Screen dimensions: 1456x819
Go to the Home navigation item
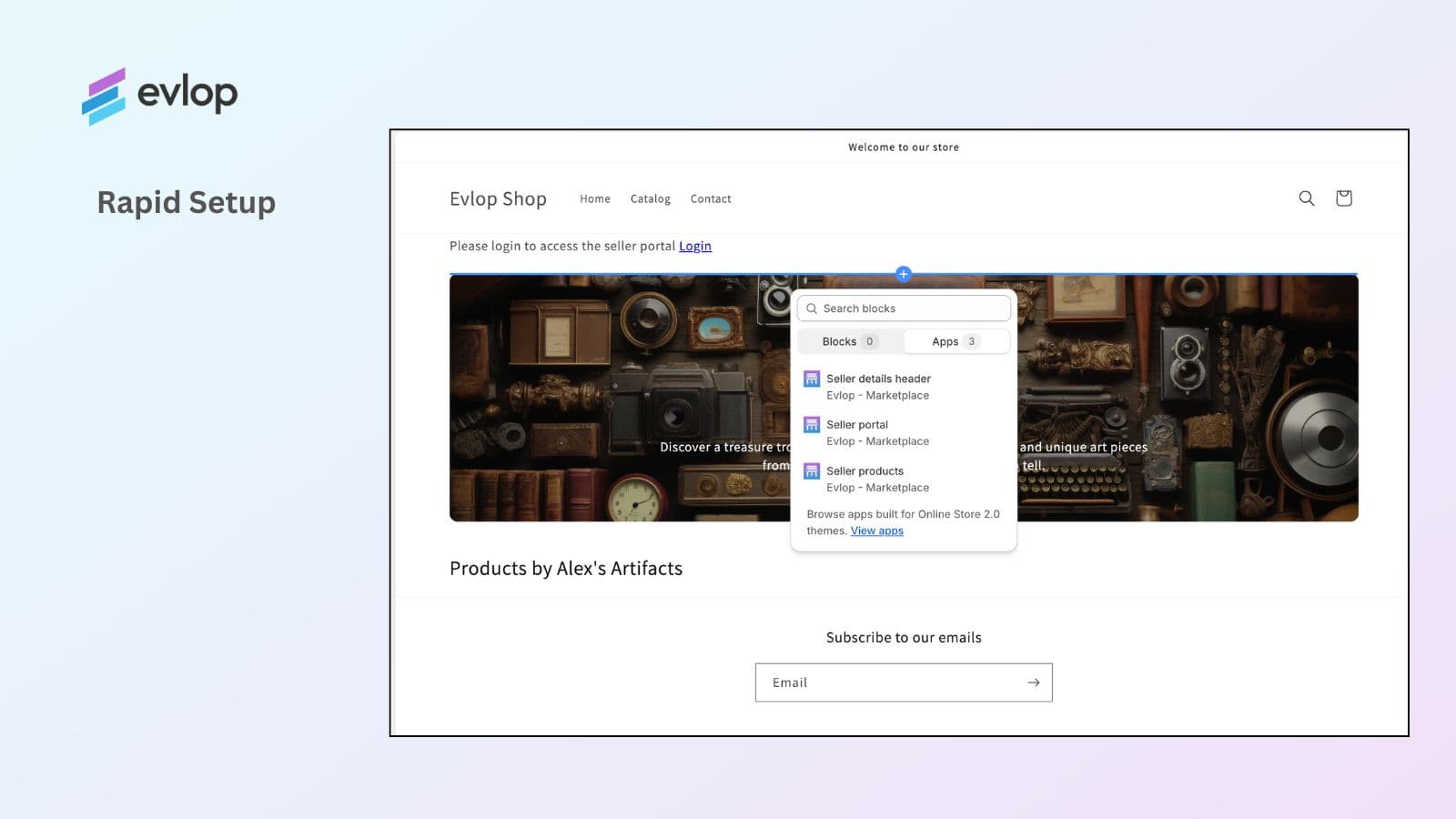(595, 199)
